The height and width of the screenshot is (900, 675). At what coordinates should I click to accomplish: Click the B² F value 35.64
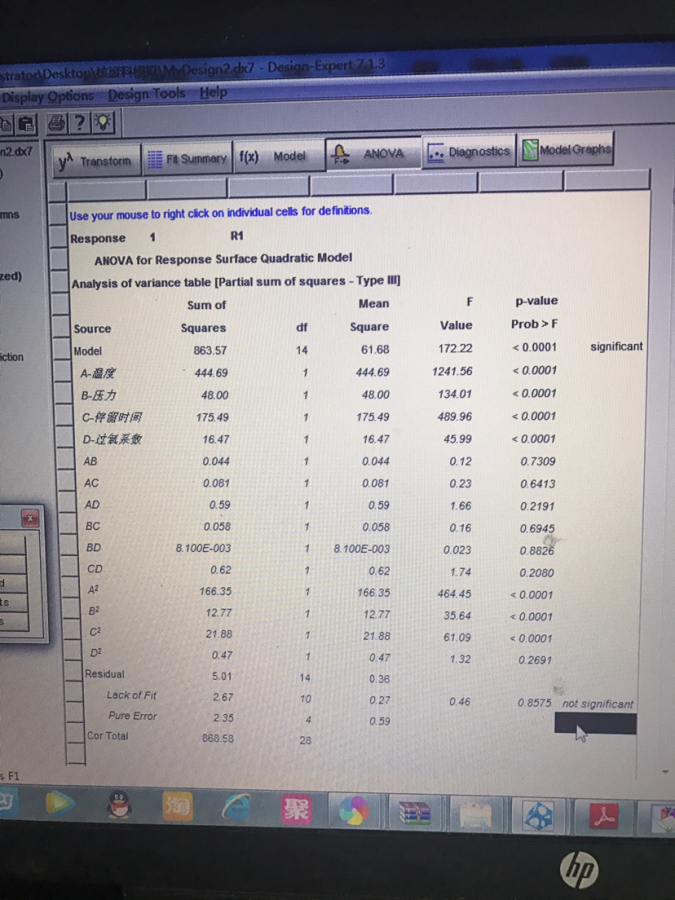(x=457, y=615)
